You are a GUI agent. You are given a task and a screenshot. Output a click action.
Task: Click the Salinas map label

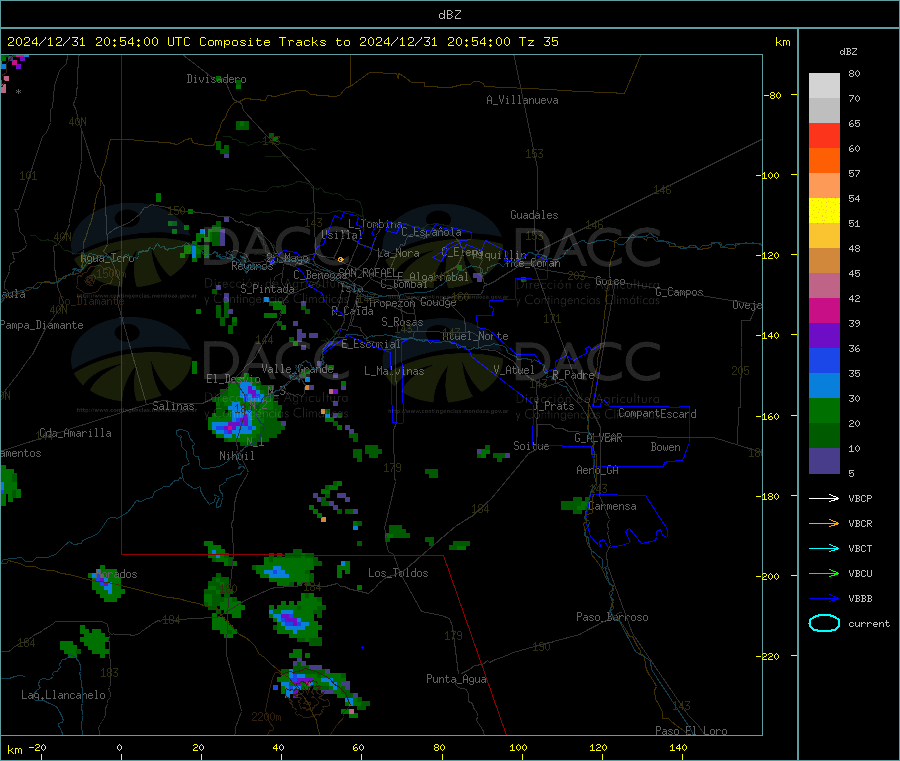click(x=173, y=406)
